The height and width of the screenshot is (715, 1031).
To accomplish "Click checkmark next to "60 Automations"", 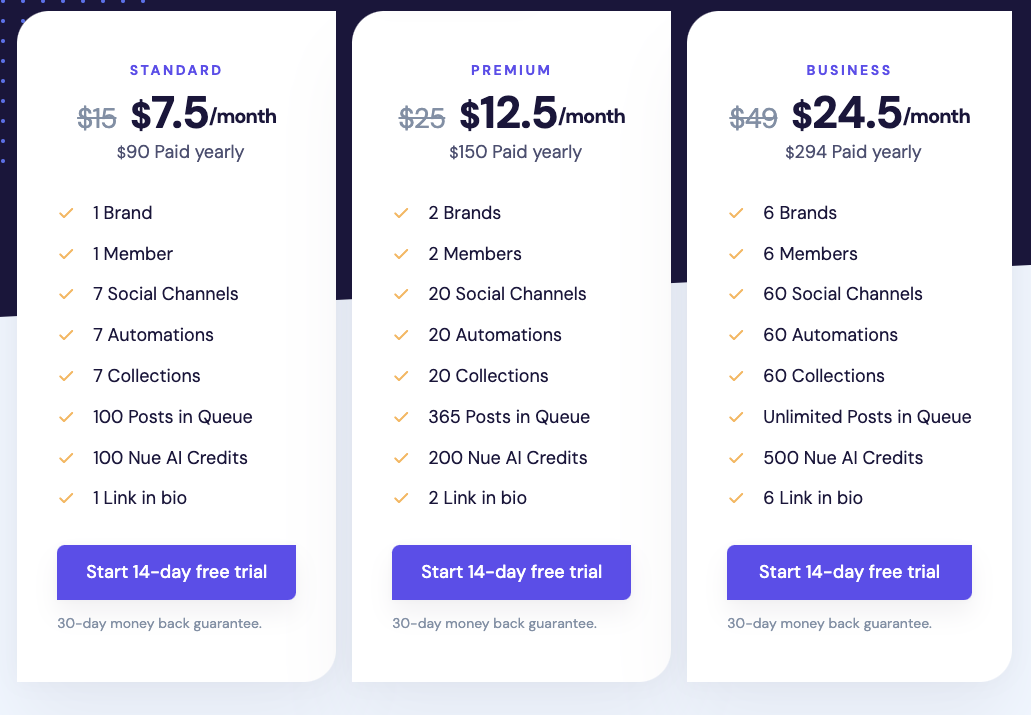I will point(737,335).
